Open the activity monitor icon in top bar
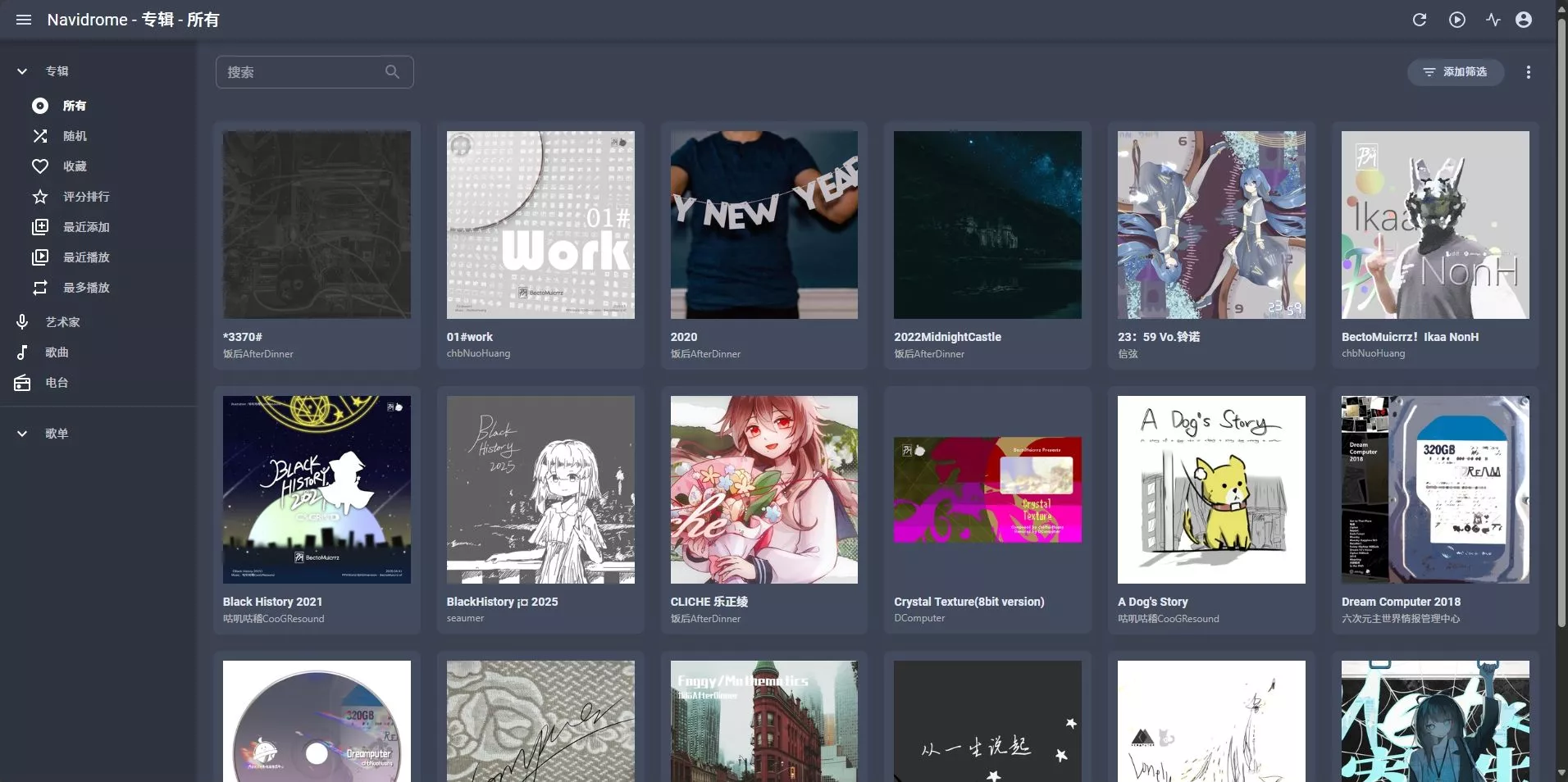Viewport: 1568px width, 782px height. 1492,20
